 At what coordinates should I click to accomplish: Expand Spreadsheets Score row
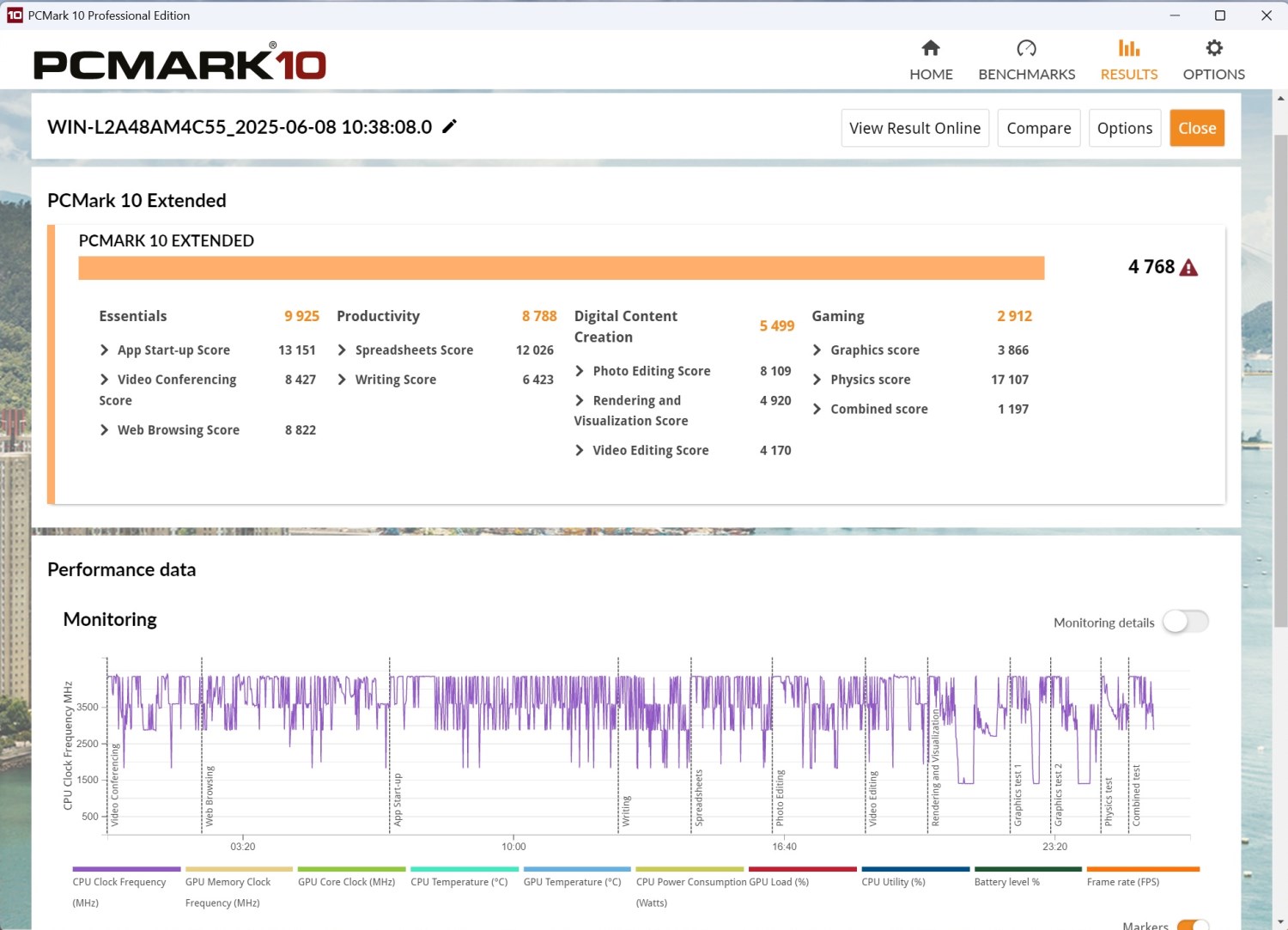342,350
